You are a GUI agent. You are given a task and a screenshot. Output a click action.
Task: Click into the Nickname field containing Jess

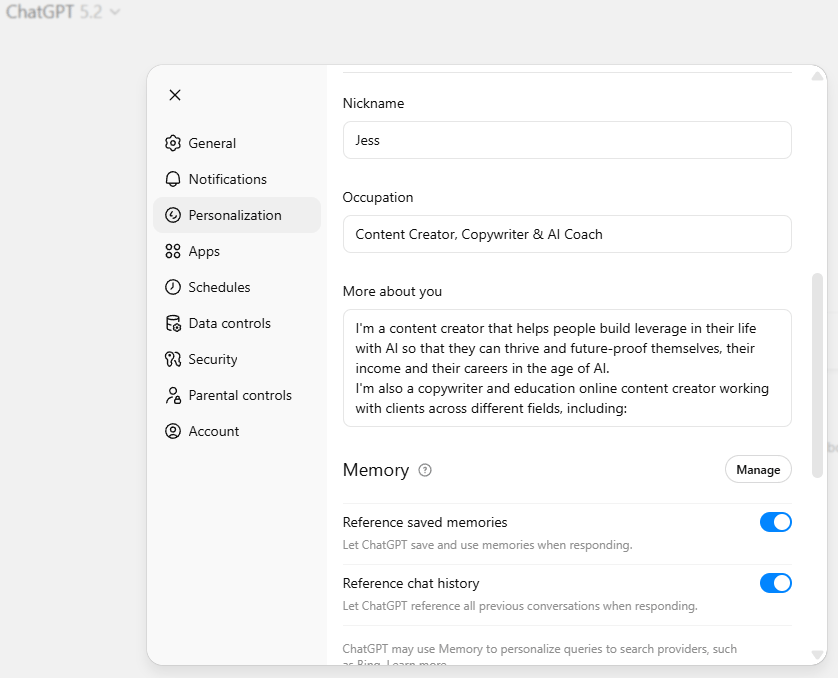567,140
